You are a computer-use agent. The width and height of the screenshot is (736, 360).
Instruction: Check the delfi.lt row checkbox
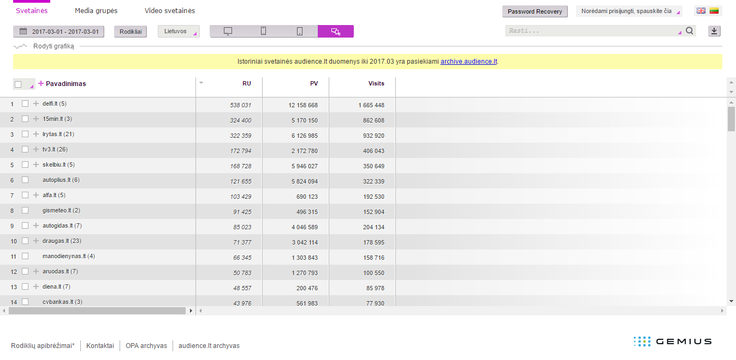pos(25,104)
